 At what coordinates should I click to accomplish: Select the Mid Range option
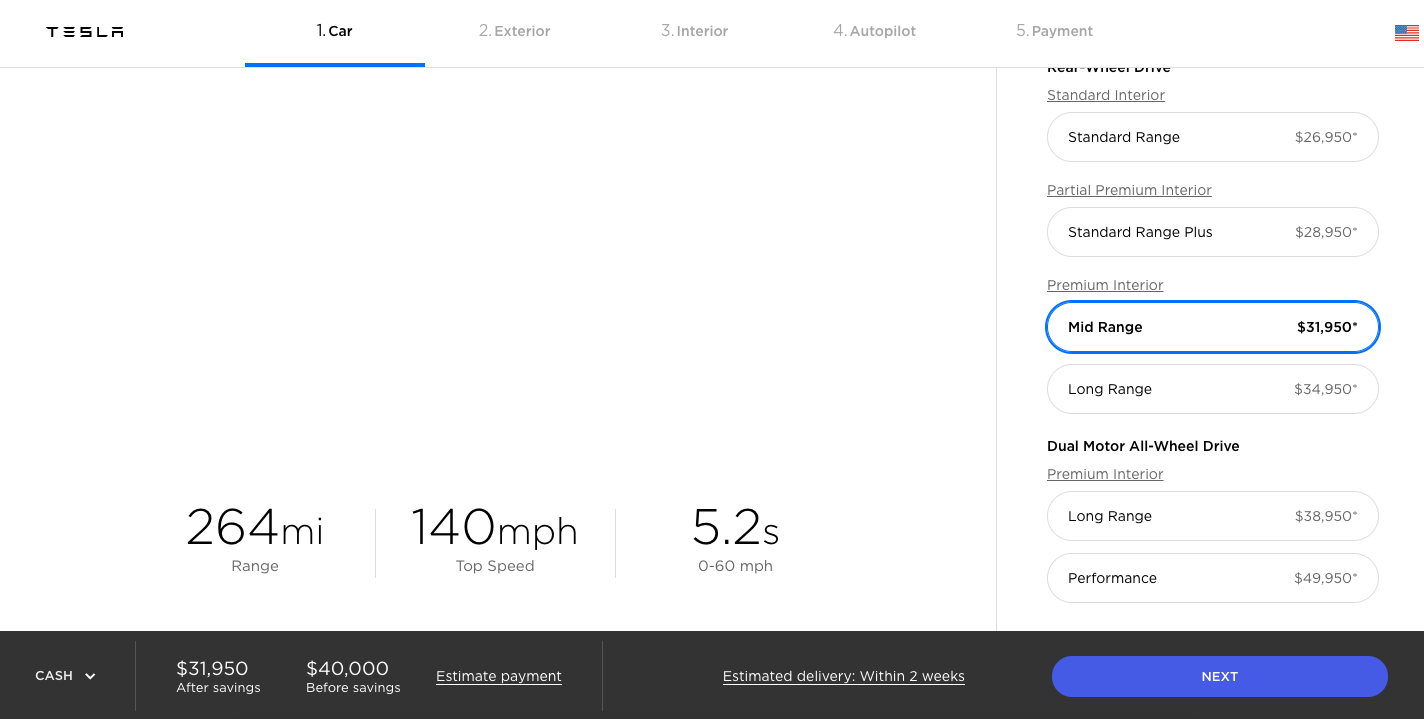[x=1212, y=327]
